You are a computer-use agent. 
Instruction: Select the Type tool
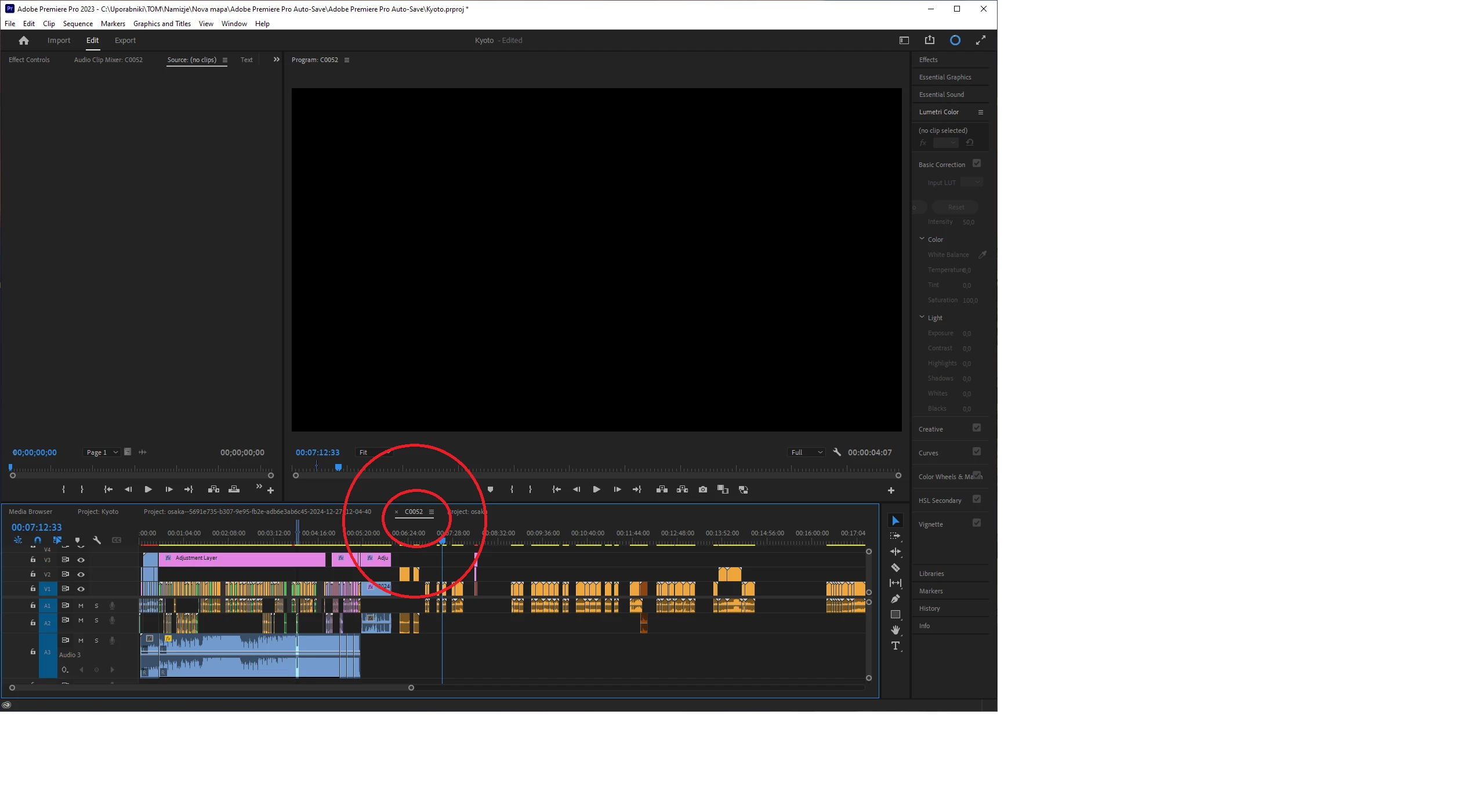pos(895,646)
